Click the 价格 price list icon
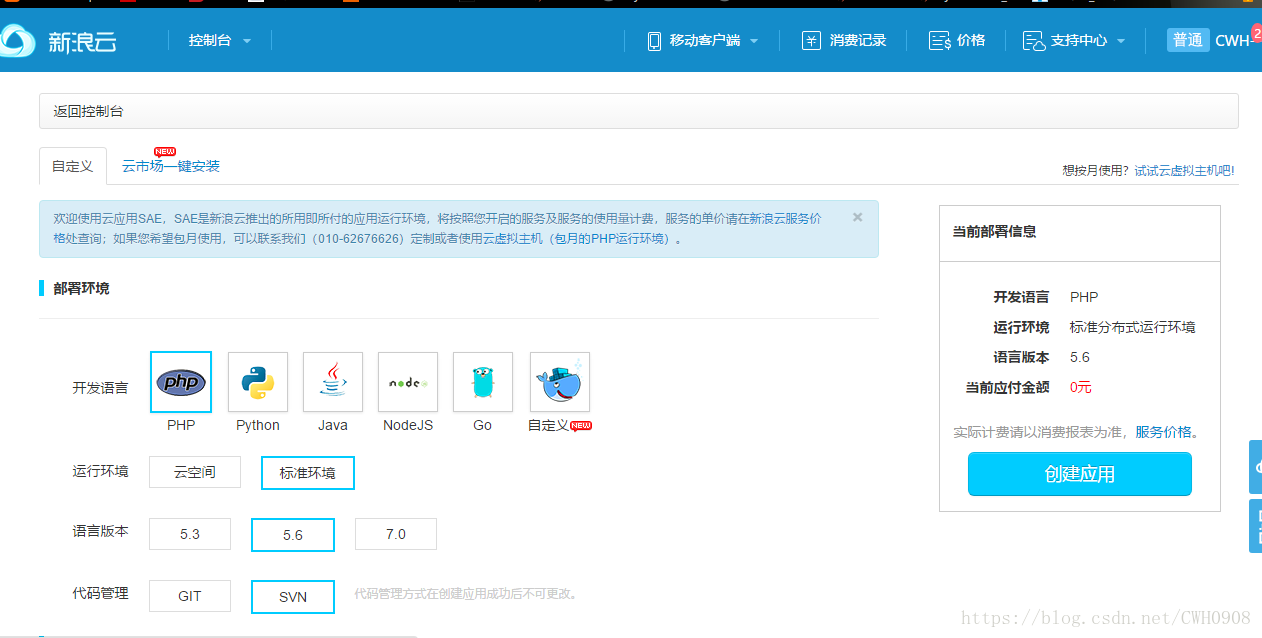The height and width of the screenshot is (638, 1262). (x=939, y=41)
